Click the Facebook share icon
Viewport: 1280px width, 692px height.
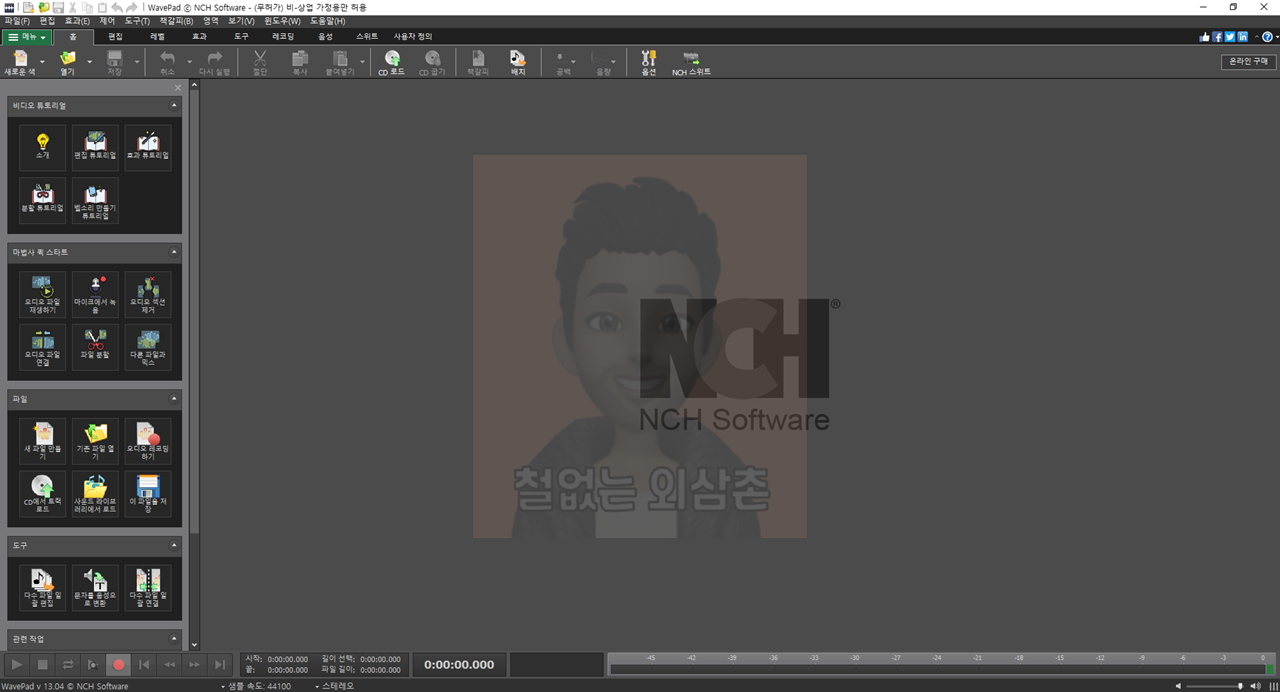[x=1218, y=37]
